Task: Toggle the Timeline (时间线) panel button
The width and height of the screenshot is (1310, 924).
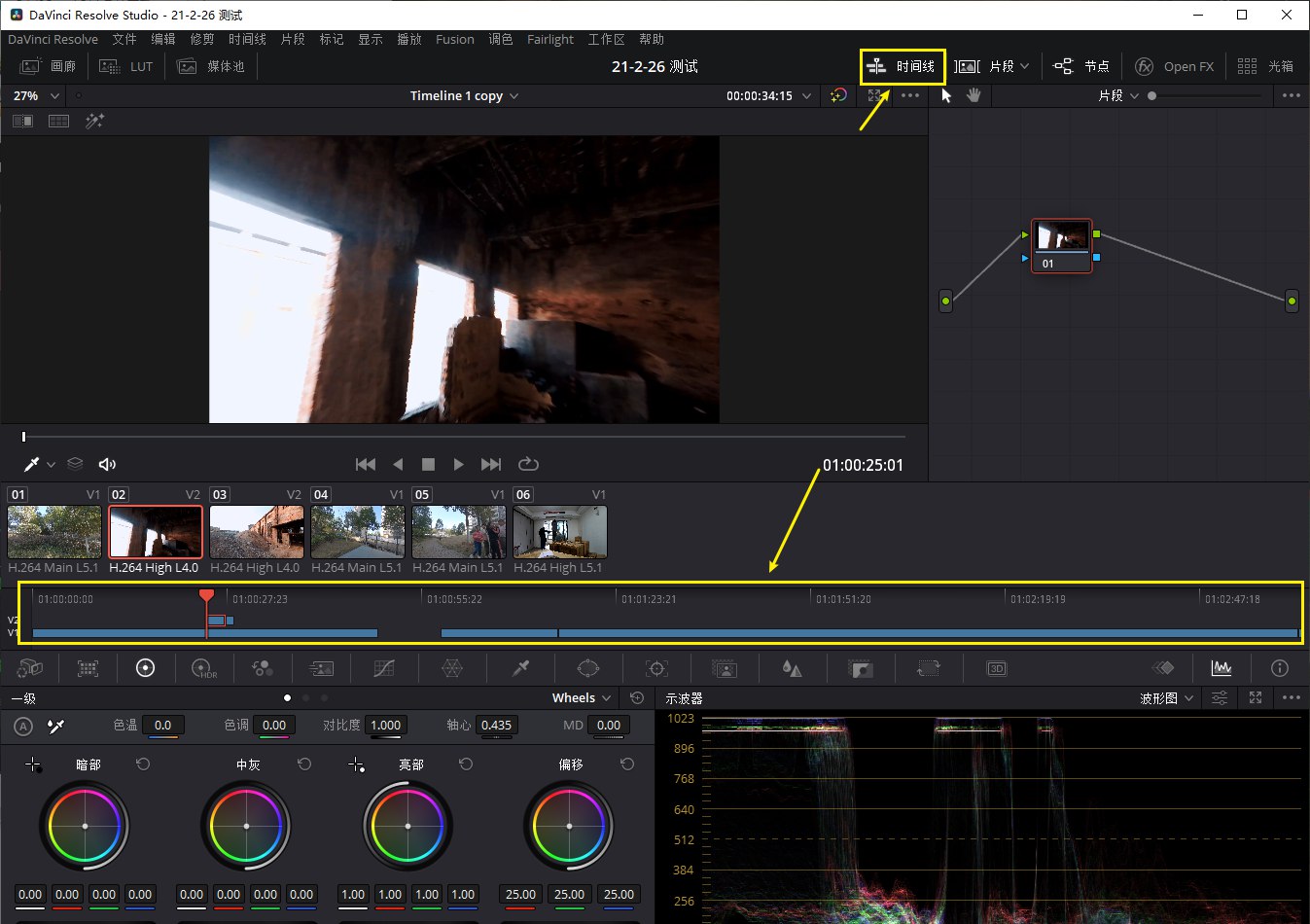Action: [x=903, y=66]
